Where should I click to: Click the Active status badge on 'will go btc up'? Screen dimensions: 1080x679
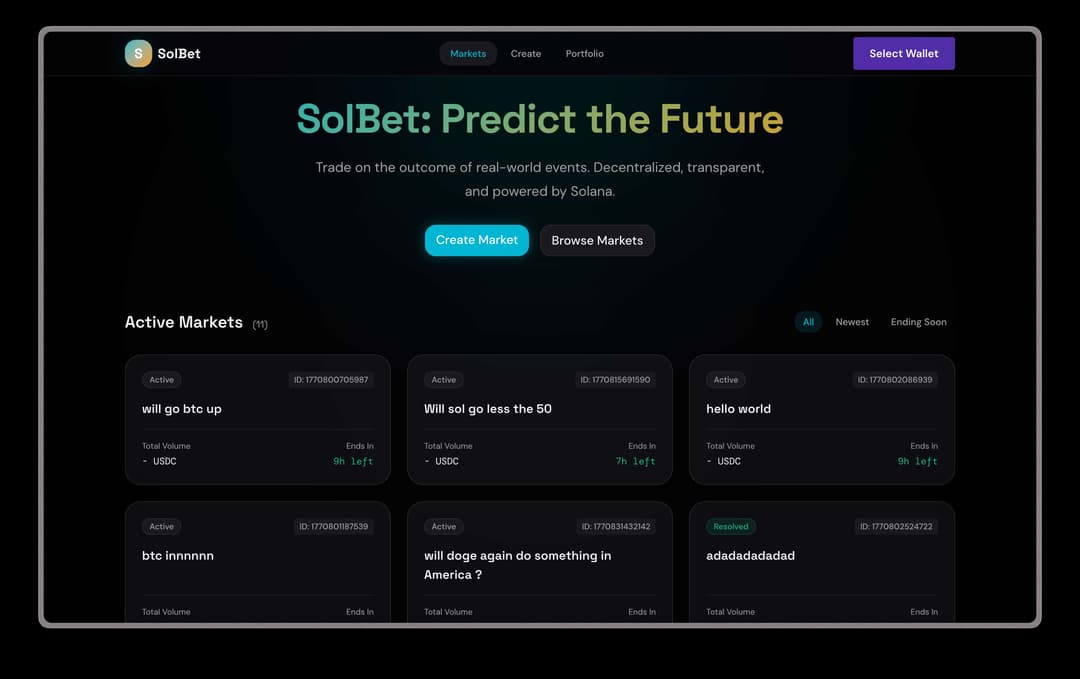161,380
